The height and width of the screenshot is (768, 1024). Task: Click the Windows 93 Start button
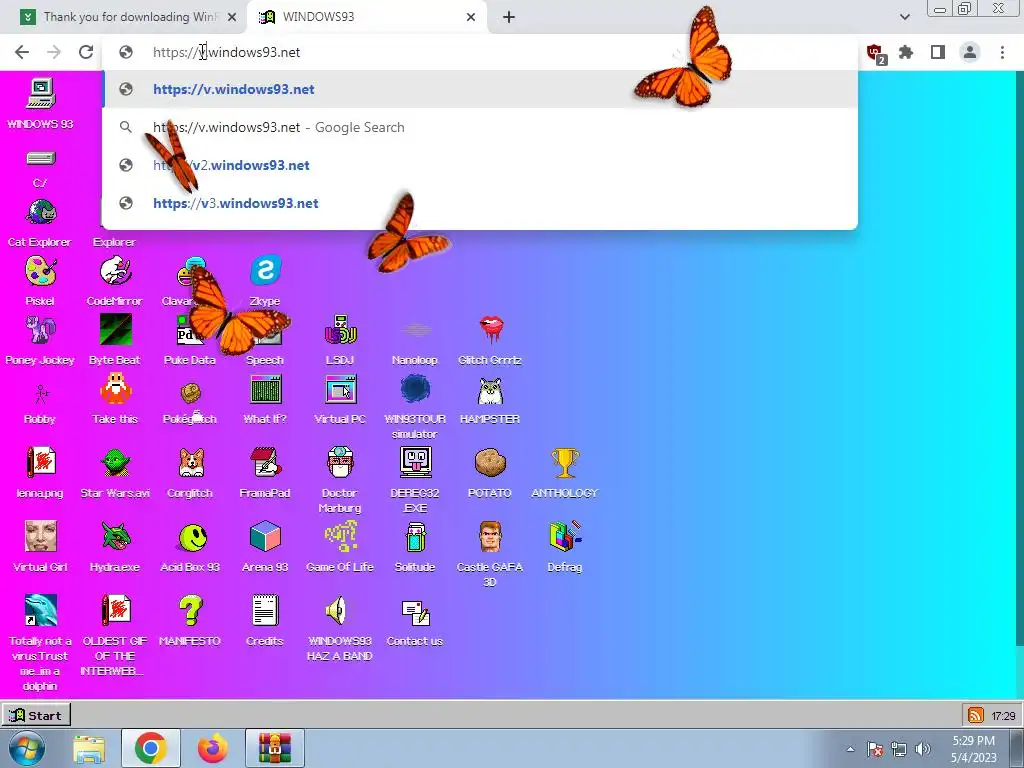point(36,716)
